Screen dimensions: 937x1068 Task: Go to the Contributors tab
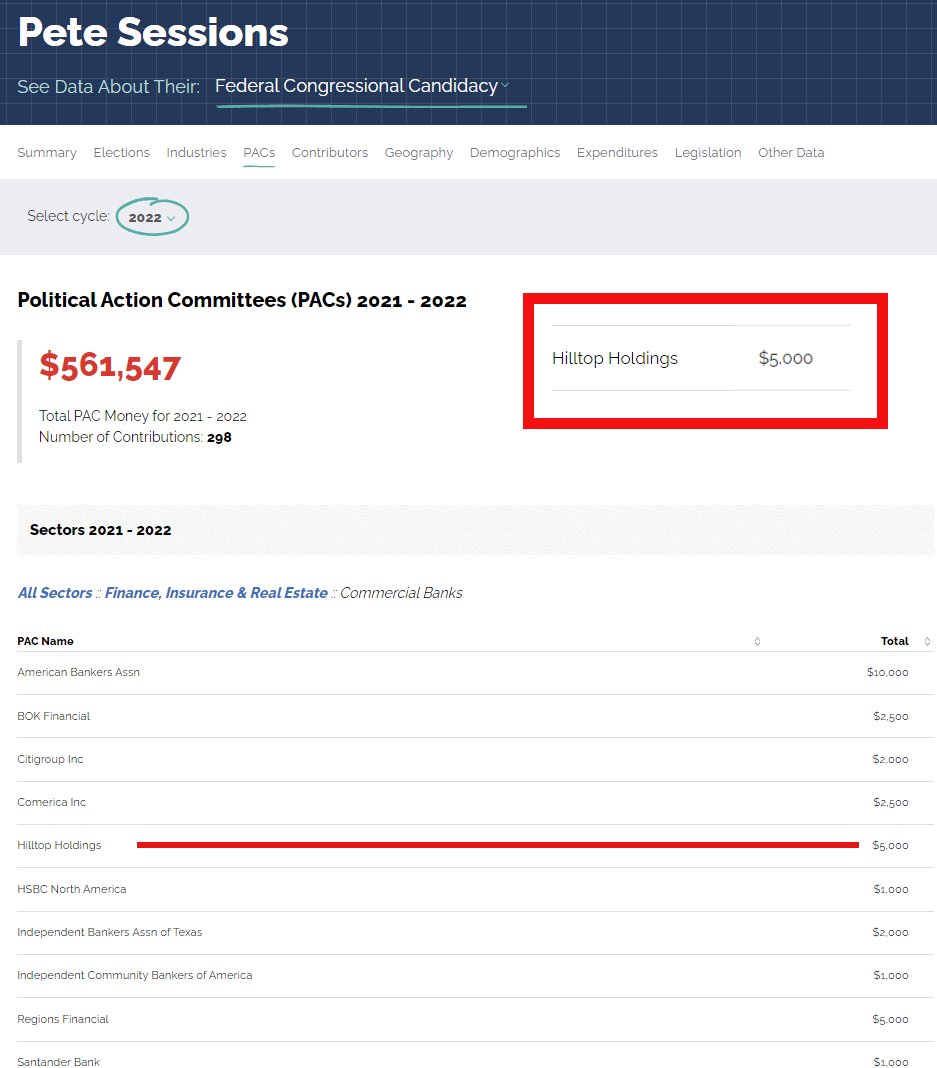coord(330,153)
